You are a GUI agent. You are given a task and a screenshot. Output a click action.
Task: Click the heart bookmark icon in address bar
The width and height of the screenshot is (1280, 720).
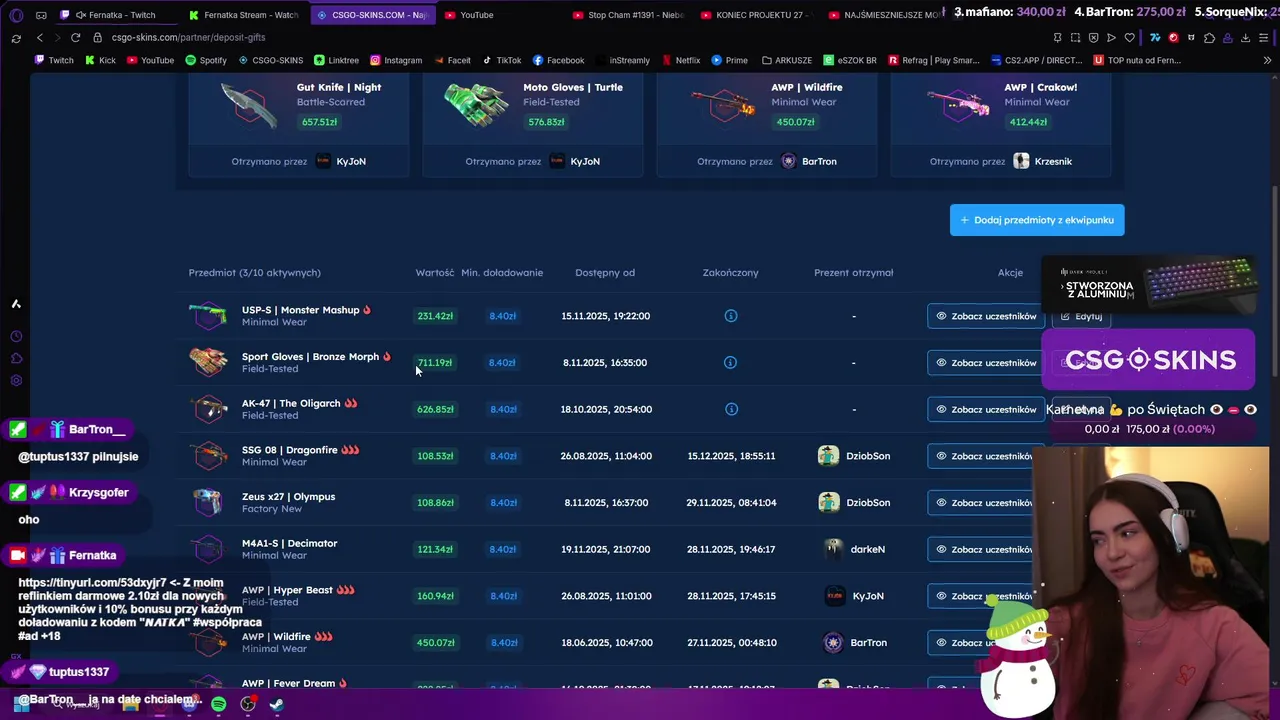1130,38
